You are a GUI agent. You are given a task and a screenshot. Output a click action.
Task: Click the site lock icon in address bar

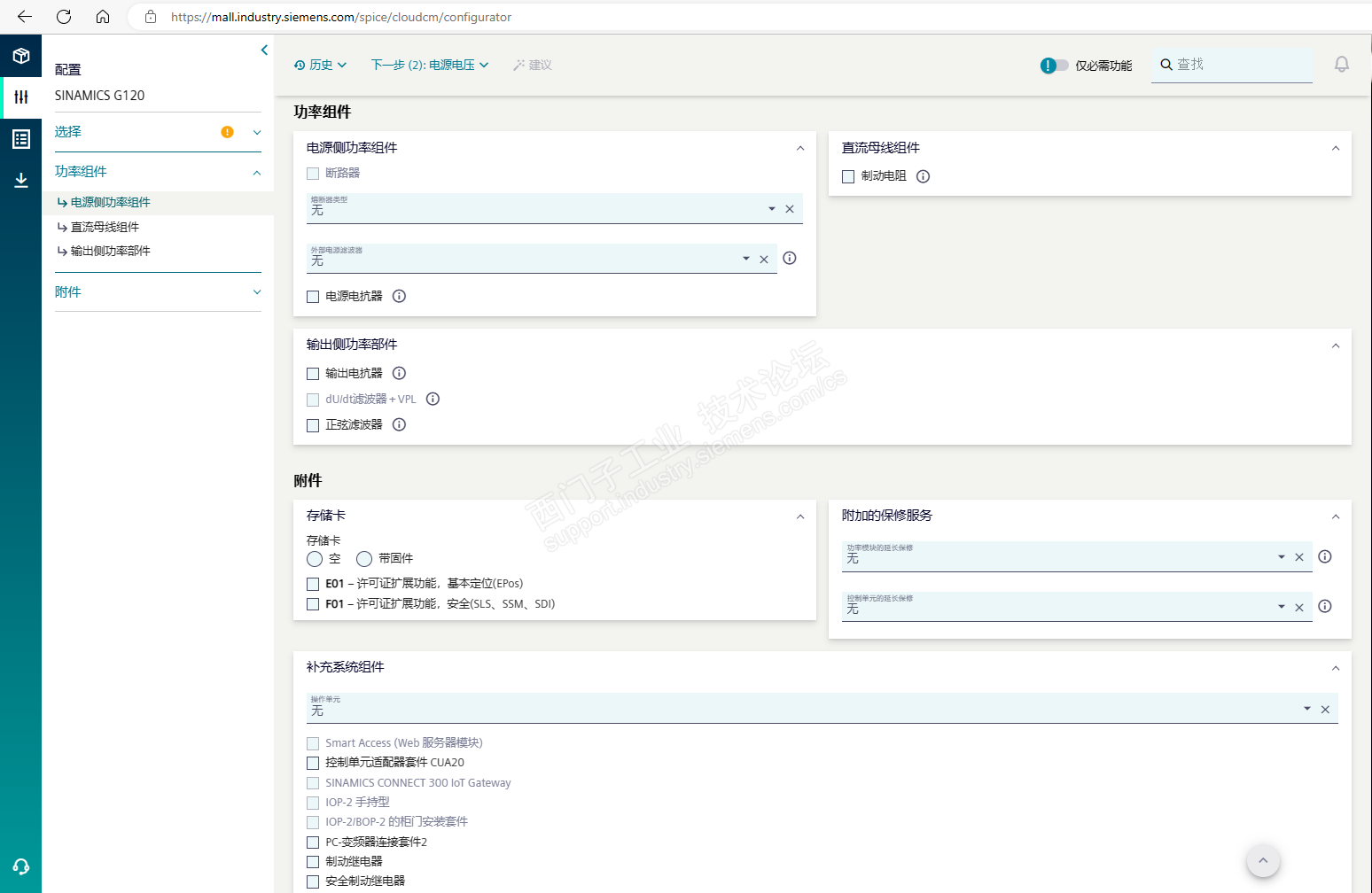coord(151,17)
